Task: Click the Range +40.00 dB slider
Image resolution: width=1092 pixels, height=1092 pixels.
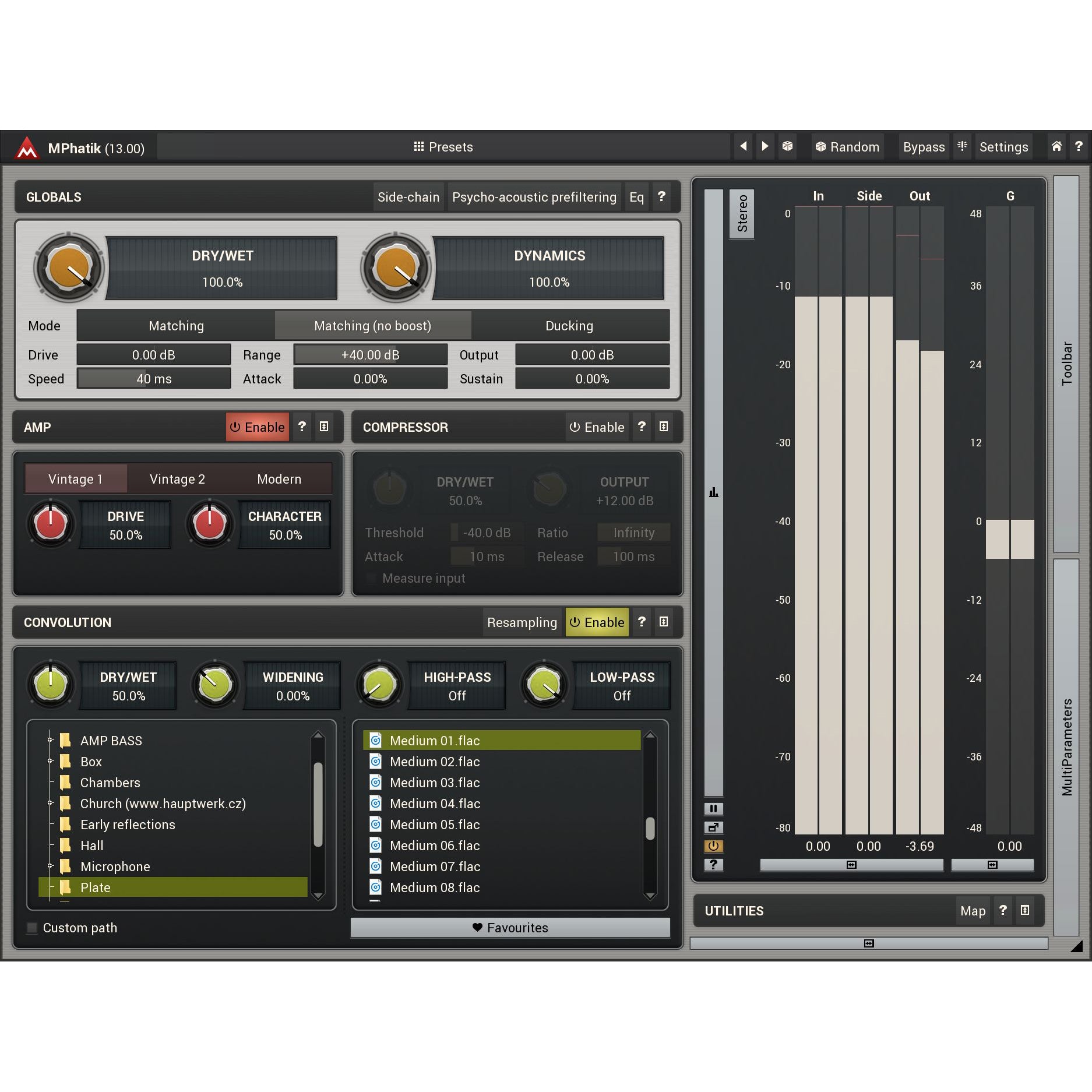Action: 370,355
